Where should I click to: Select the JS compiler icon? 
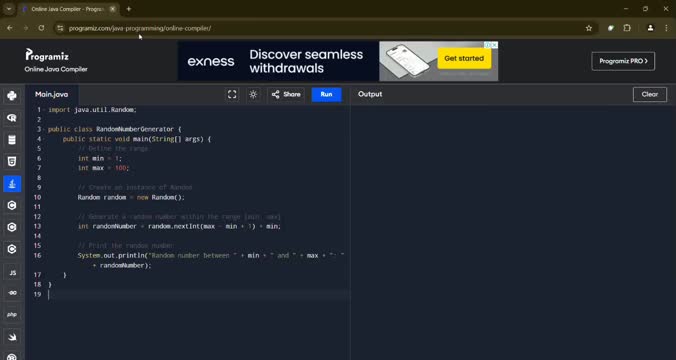pos(12,272)
